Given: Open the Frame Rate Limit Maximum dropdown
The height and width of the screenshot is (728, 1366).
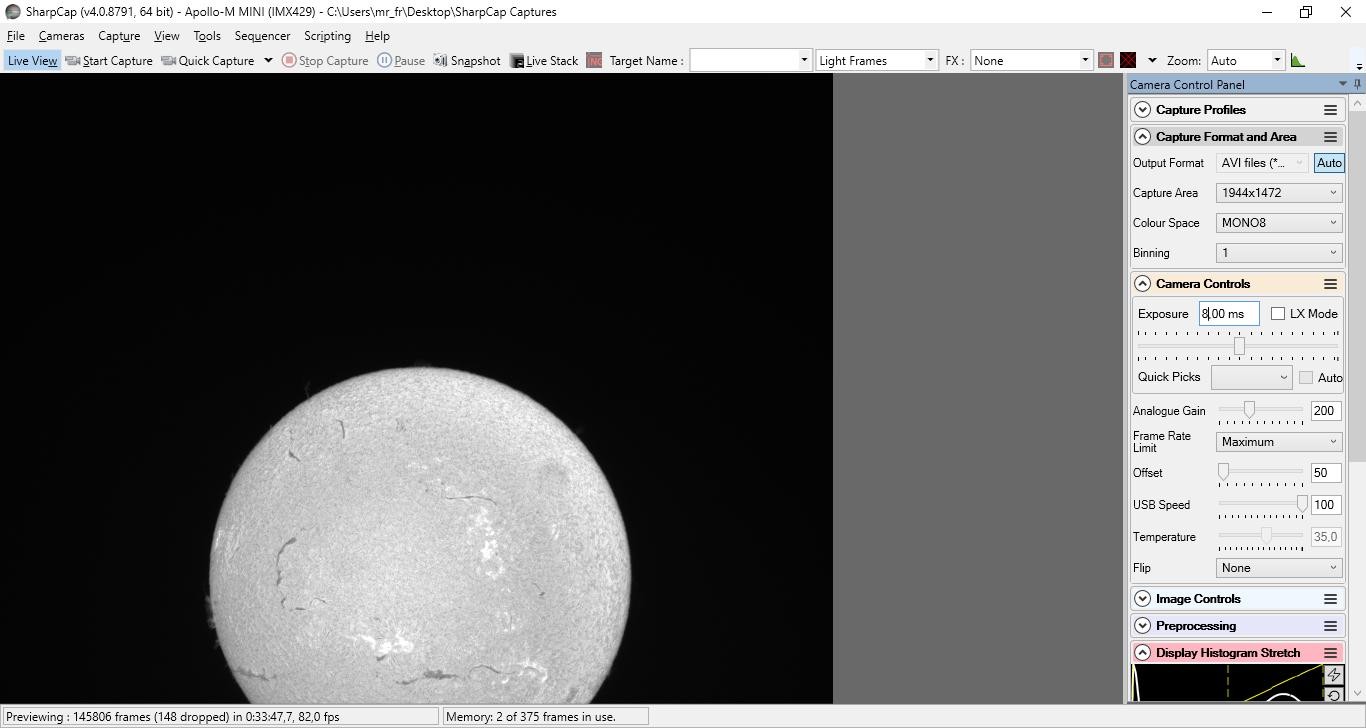Looking at the screenshot, I should (x=1279, y=442).
